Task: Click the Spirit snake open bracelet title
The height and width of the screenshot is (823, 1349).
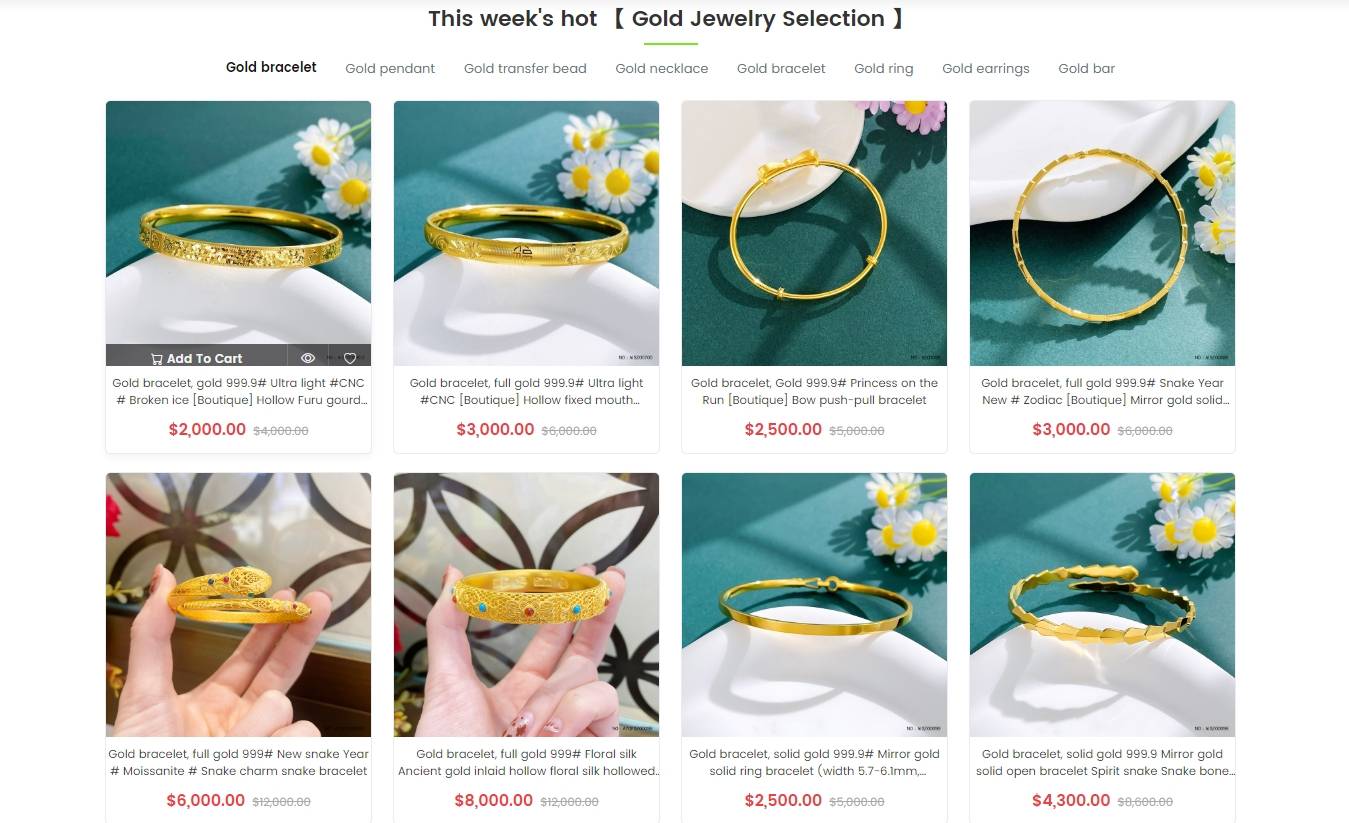Action: click(1102, 762)
